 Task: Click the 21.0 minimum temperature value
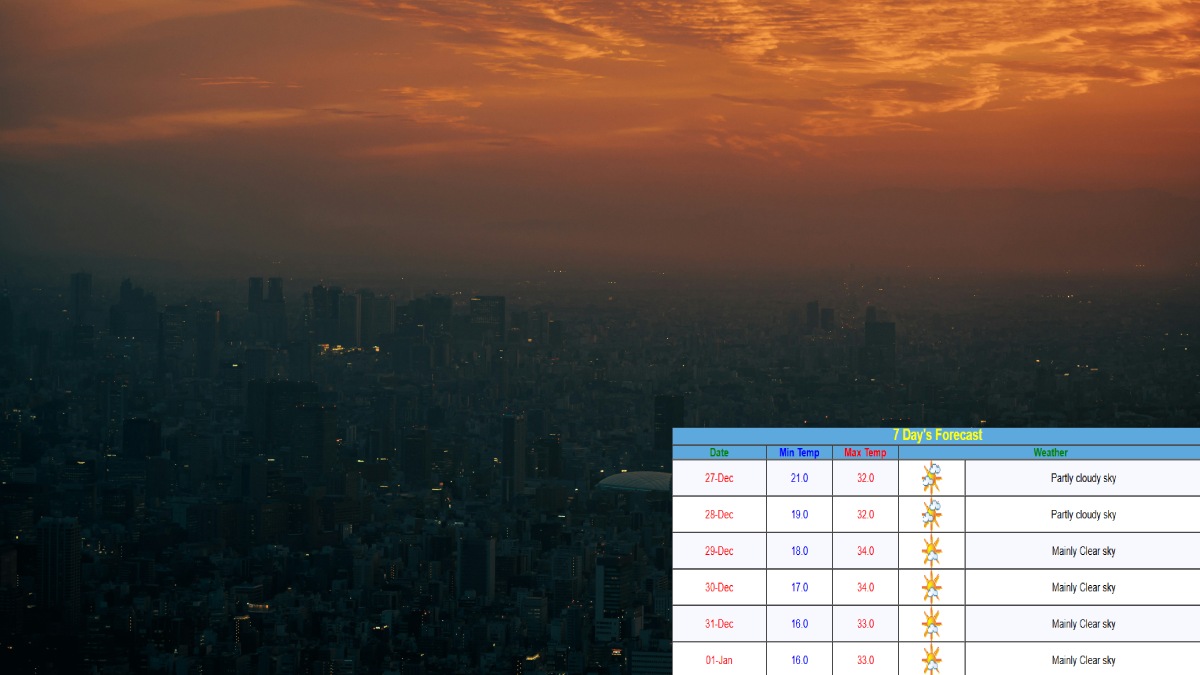(799, 478)
